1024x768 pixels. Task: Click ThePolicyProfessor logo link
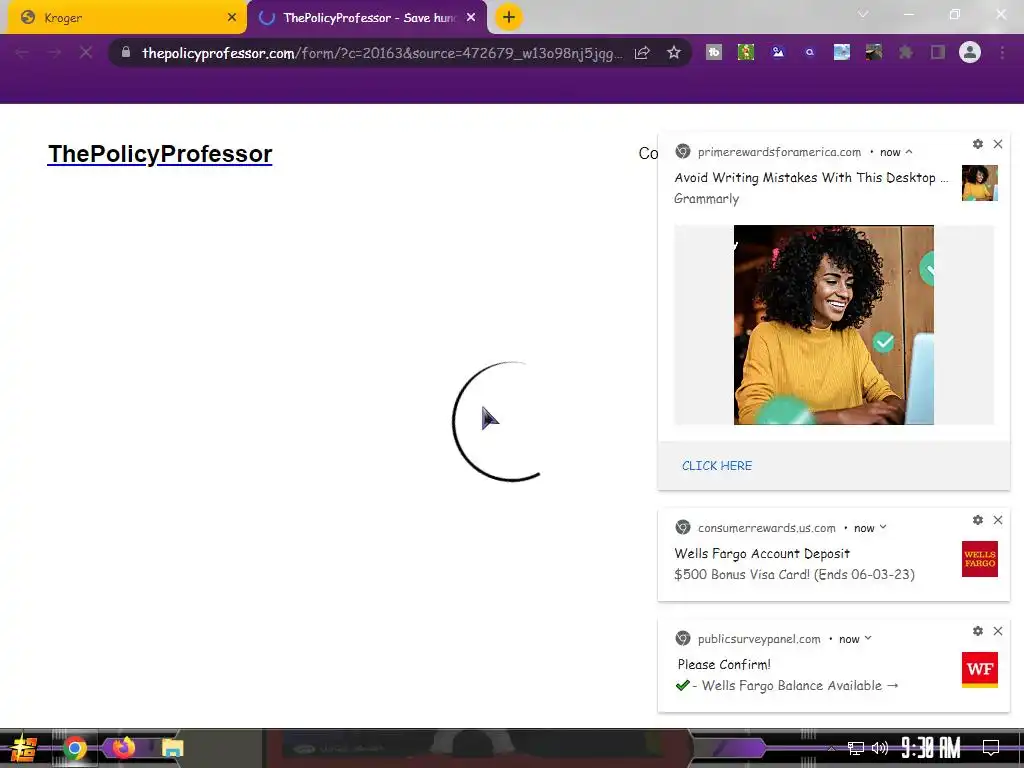click(160, 154)
